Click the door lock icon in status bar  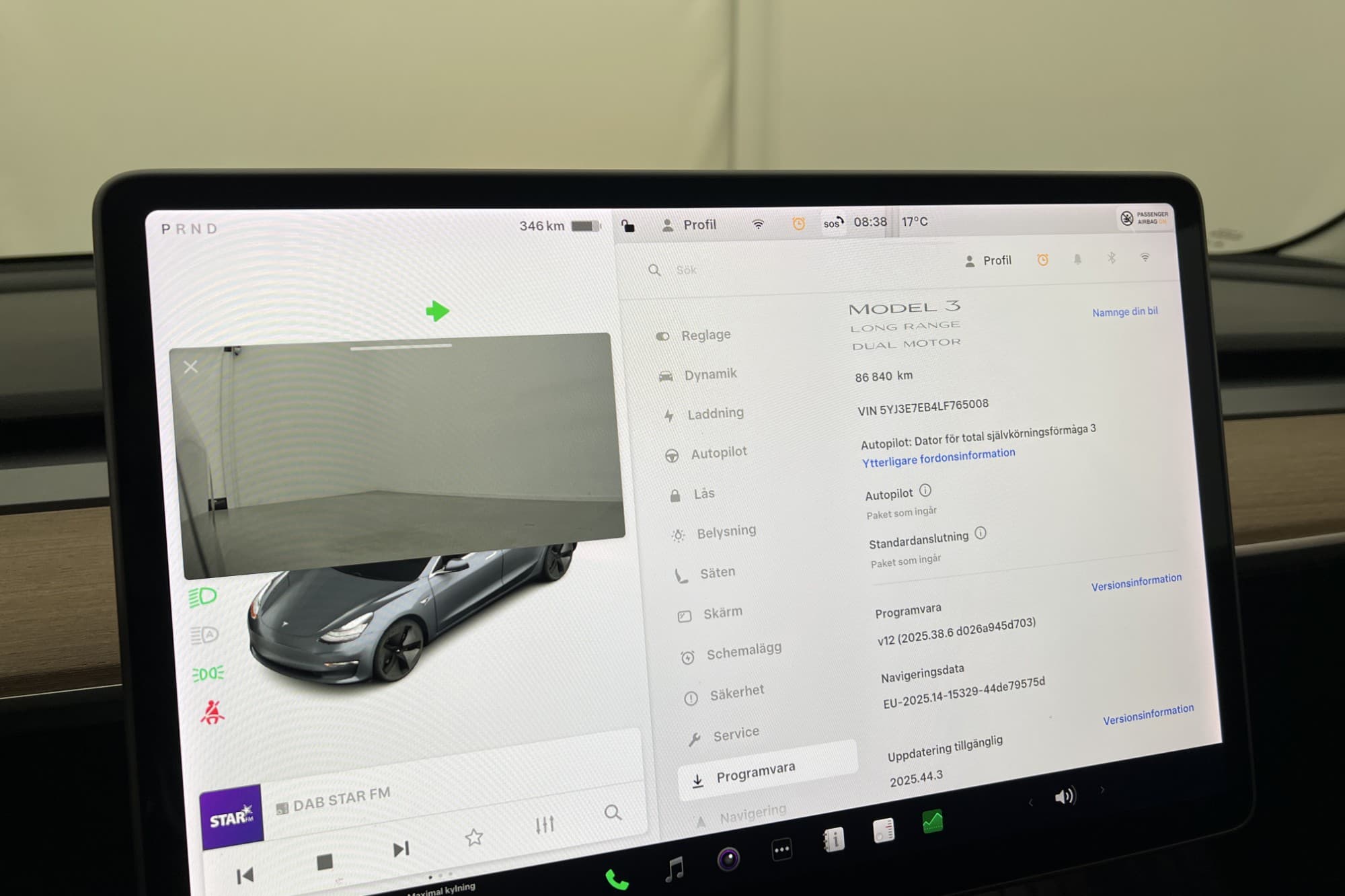pos(627,226)
